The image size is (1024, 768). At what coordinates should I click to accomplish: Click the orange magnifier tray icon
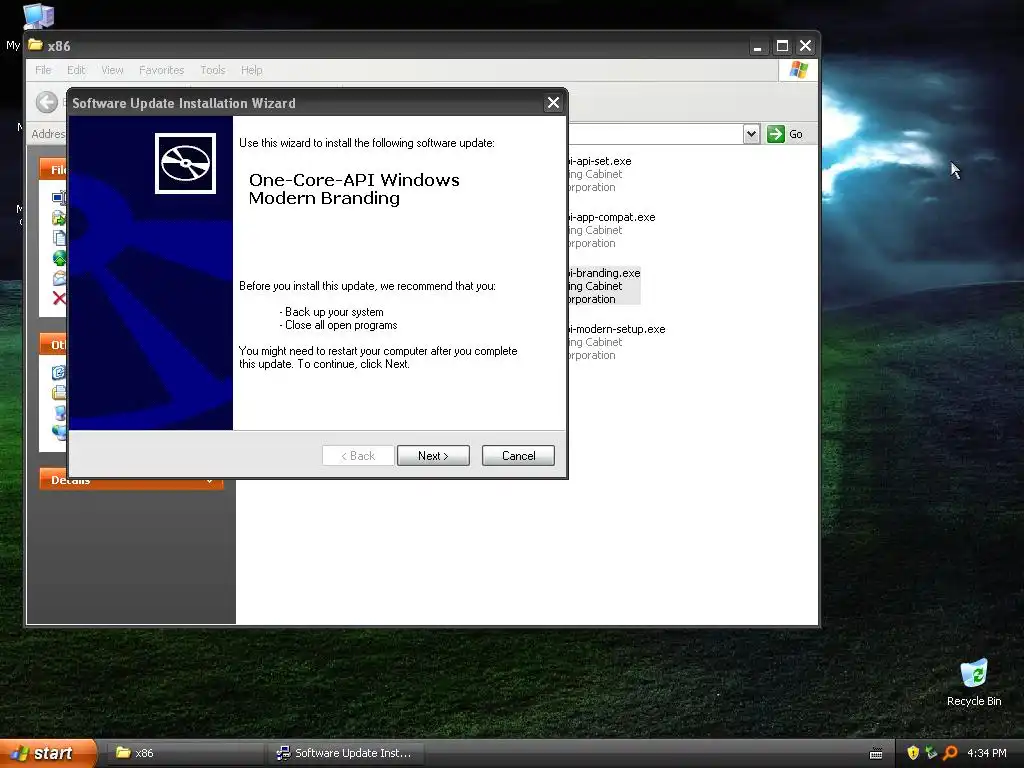pyautogui.click(x=950, y=753)
